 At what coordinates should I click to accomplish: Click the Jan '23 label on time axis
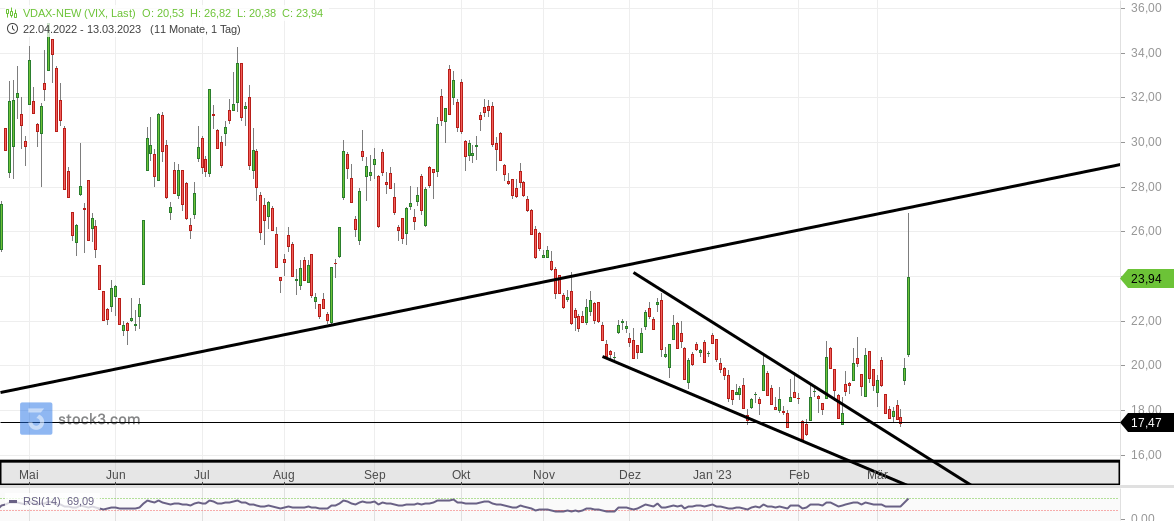tap(712, 475)
